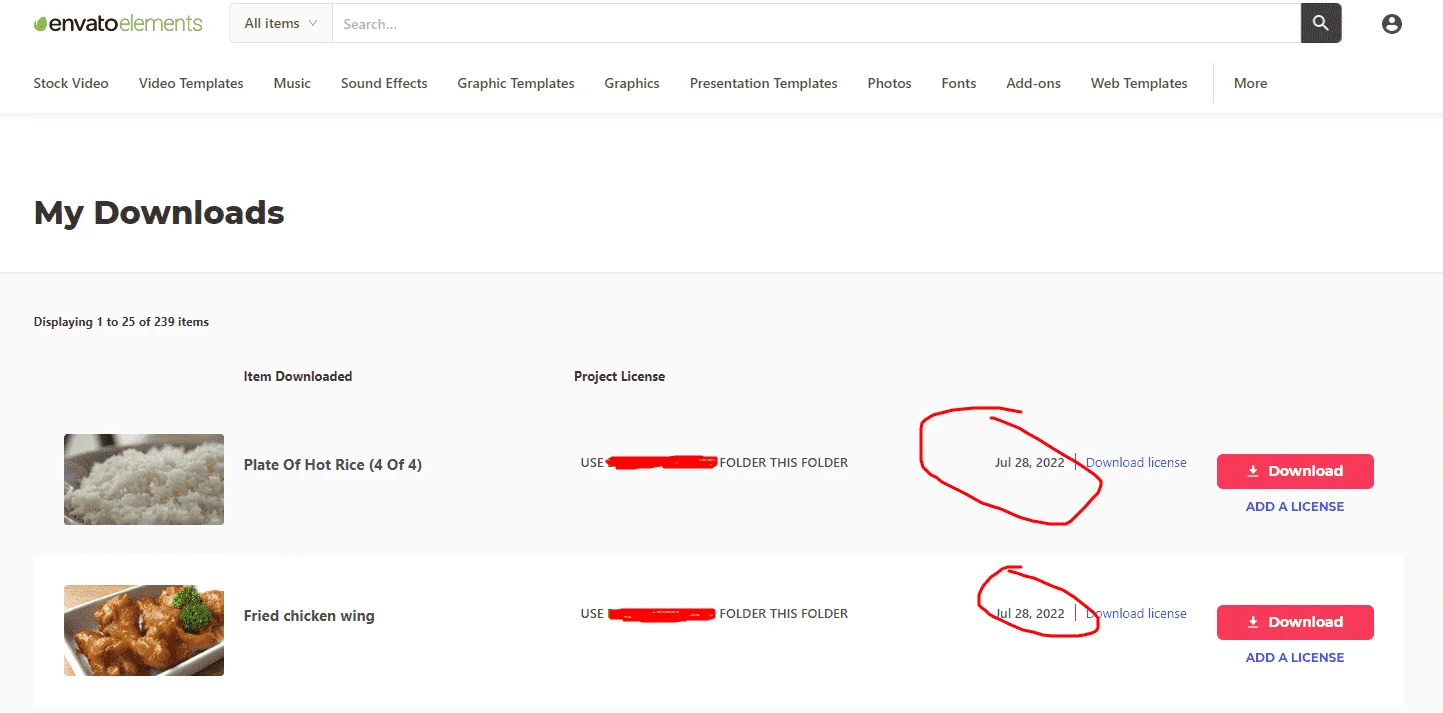Add a license to Plate Of Hot Rice
The image size is (1443, 713).
pos(1295,506)
